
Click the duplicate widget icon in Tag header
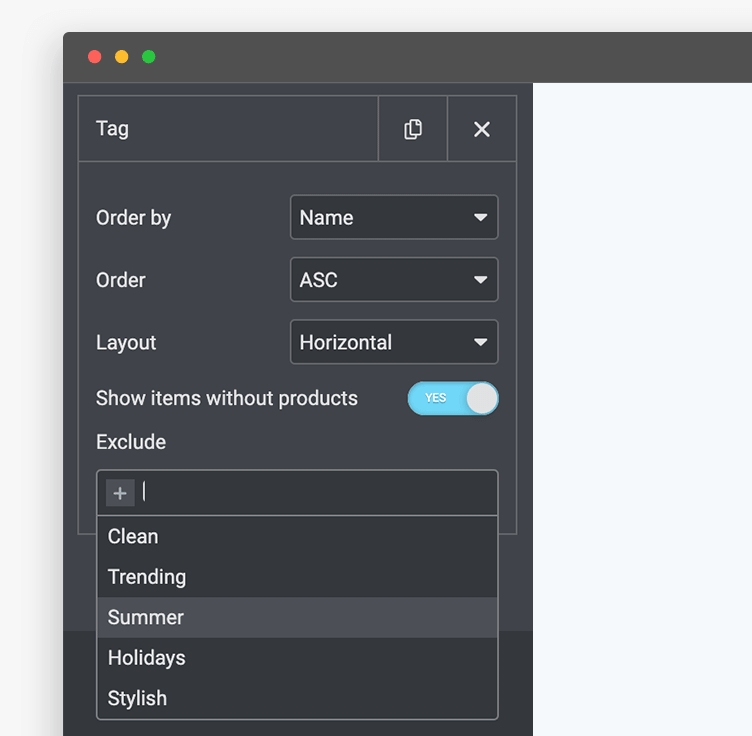pyautogui.click(x=412, y=129)
